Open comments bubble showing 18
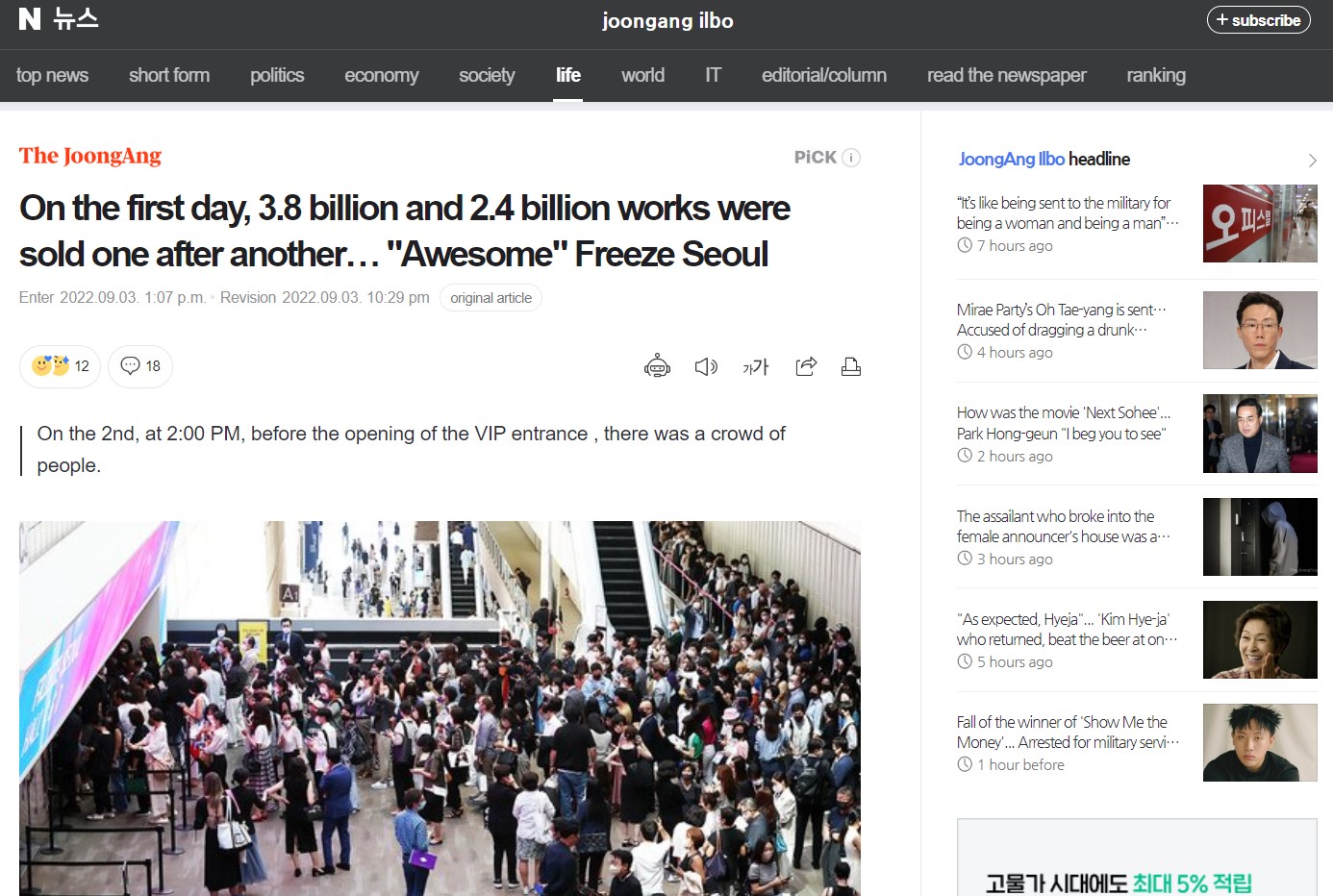The width and height of the screenshot is (1333, 896). 140,366
